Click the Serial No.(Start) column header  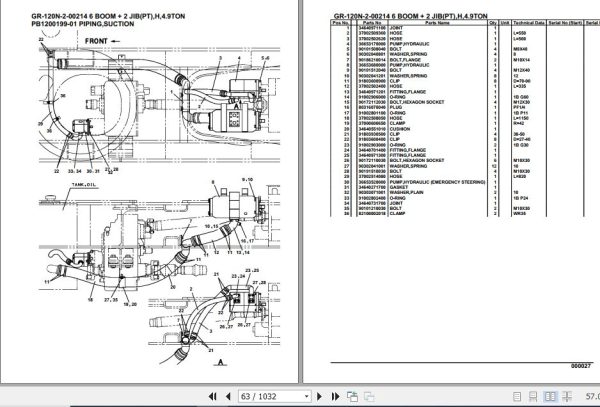click(x=565, y=23)
